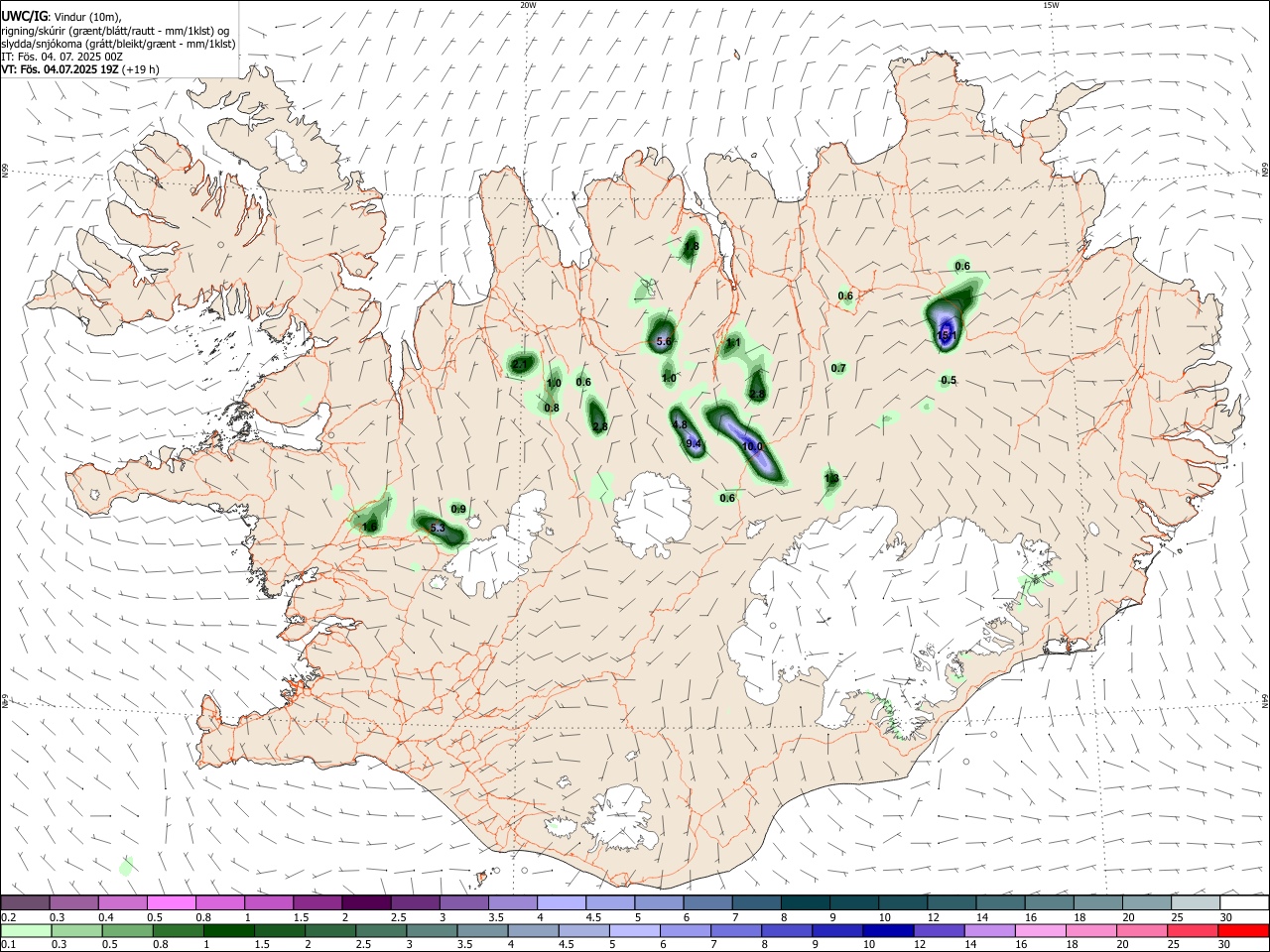
Task: Click the initial time 'IT: Fös. 04. 07. 2025 00Z'
Action: coord(63,57)
